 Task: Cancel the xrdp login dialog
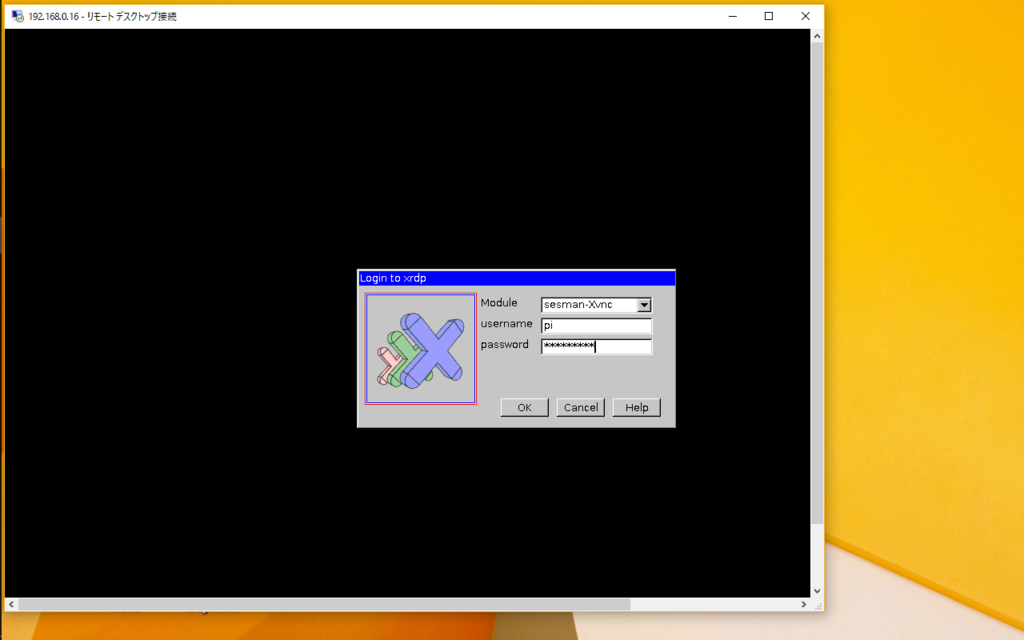pos(581,408)
